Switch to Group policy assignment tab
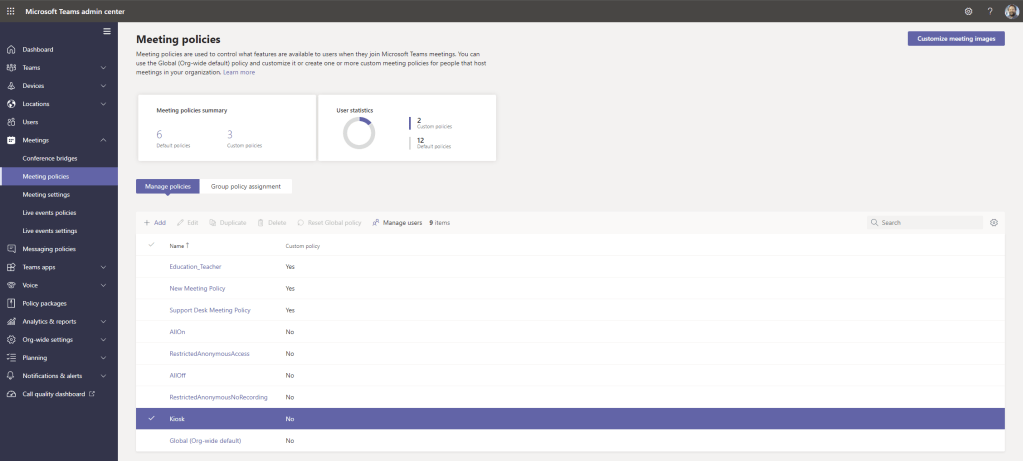 click(x=245, y=186)
